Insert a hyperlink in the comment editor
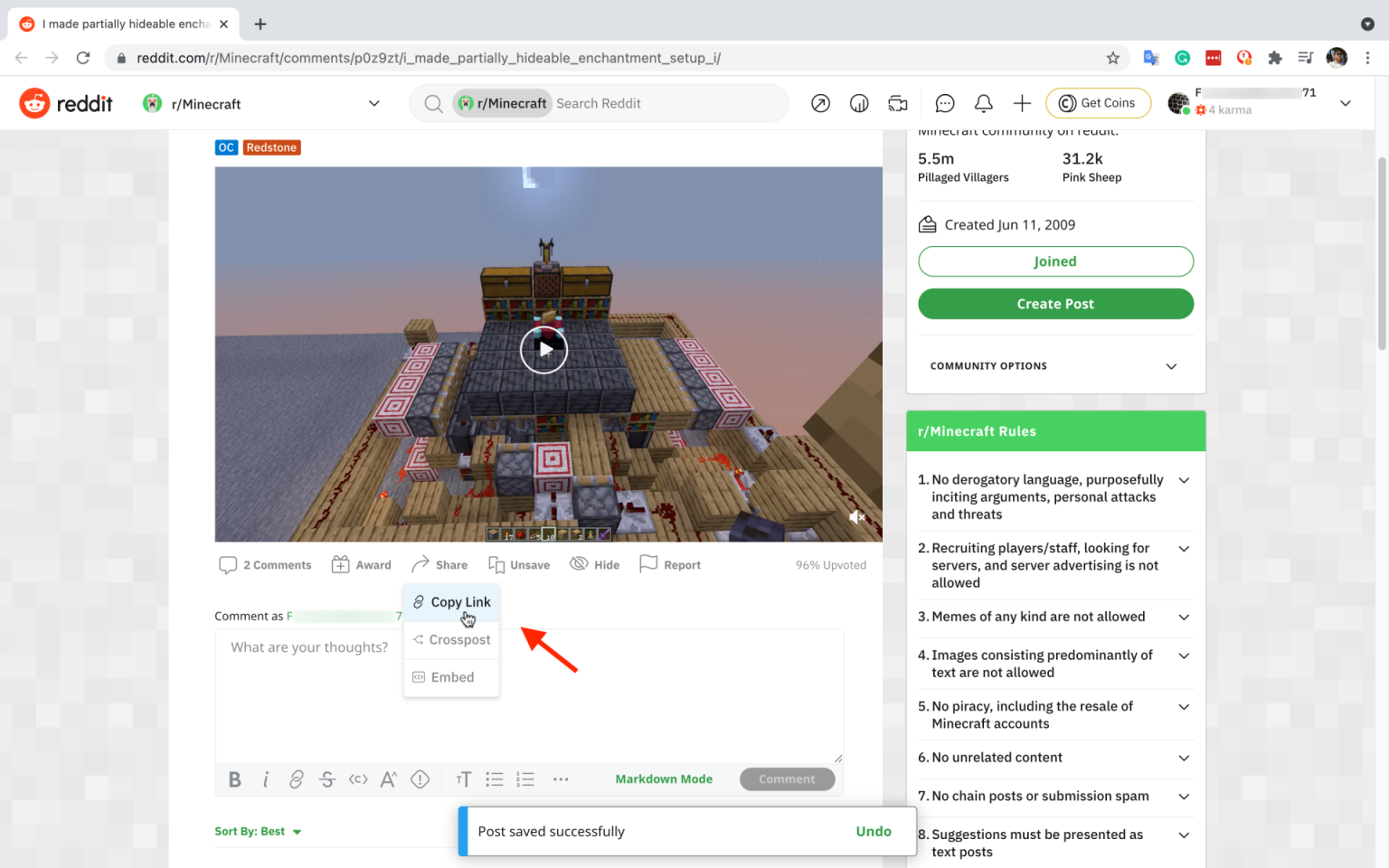The height and width of the screenshot is (868, 1389). coord(297,778)
